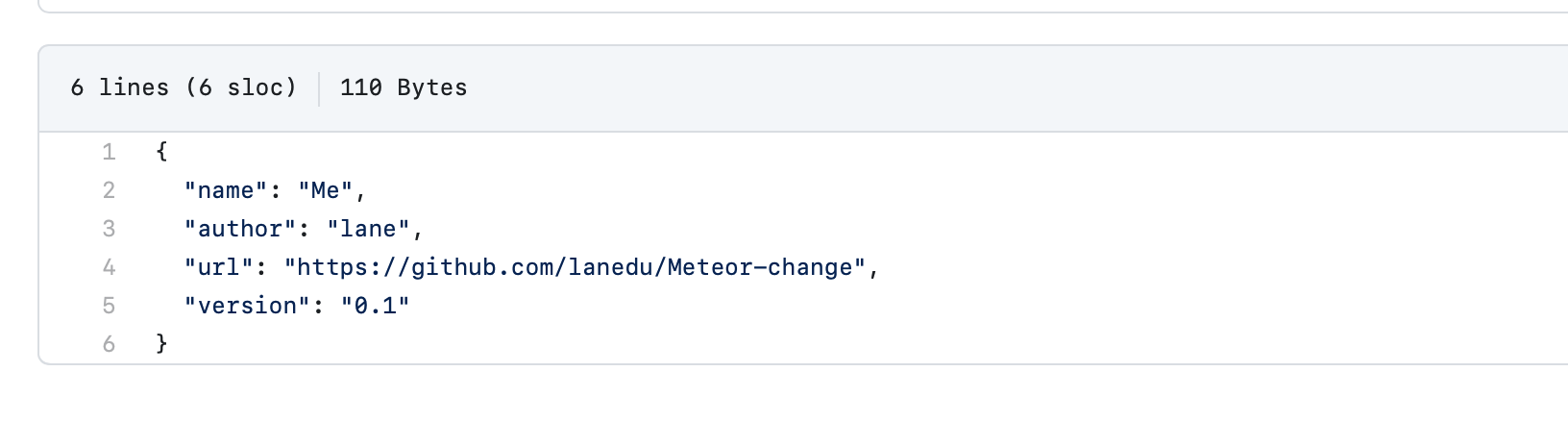Click the "url" key
The width and height of the screenshot is (1568, 421).
(x=219, y=267)
